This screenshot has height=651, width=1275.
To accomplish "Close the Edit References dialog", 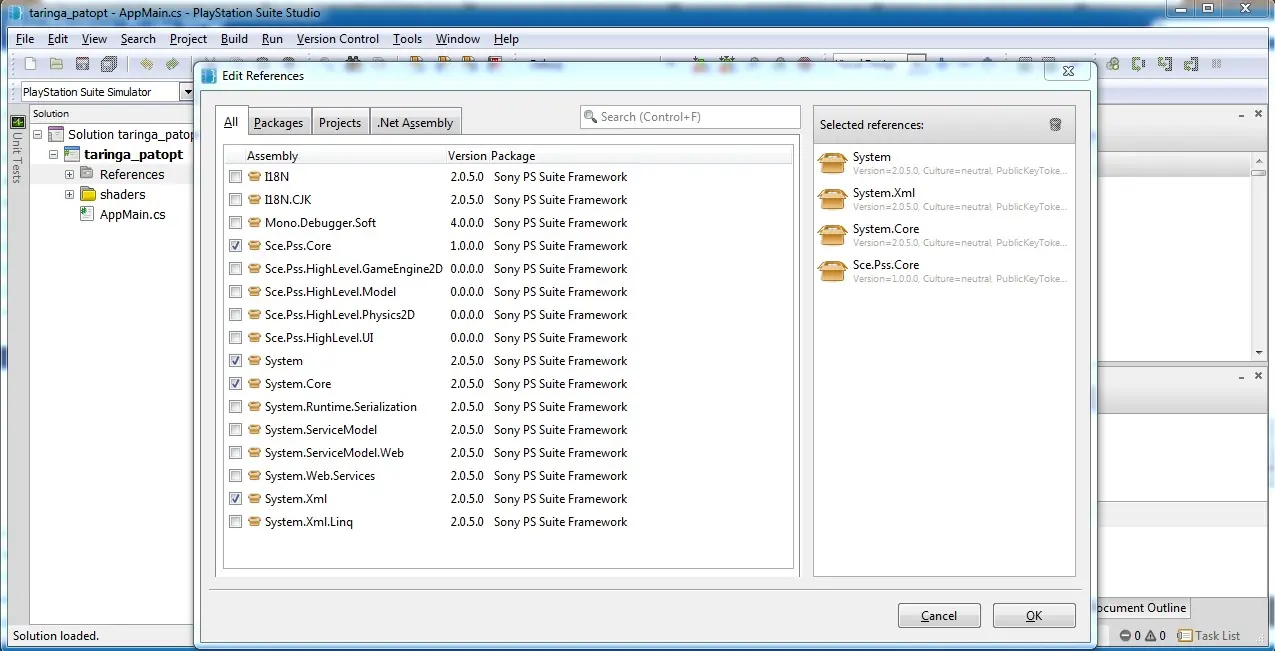I will [x=1068, y=72].
